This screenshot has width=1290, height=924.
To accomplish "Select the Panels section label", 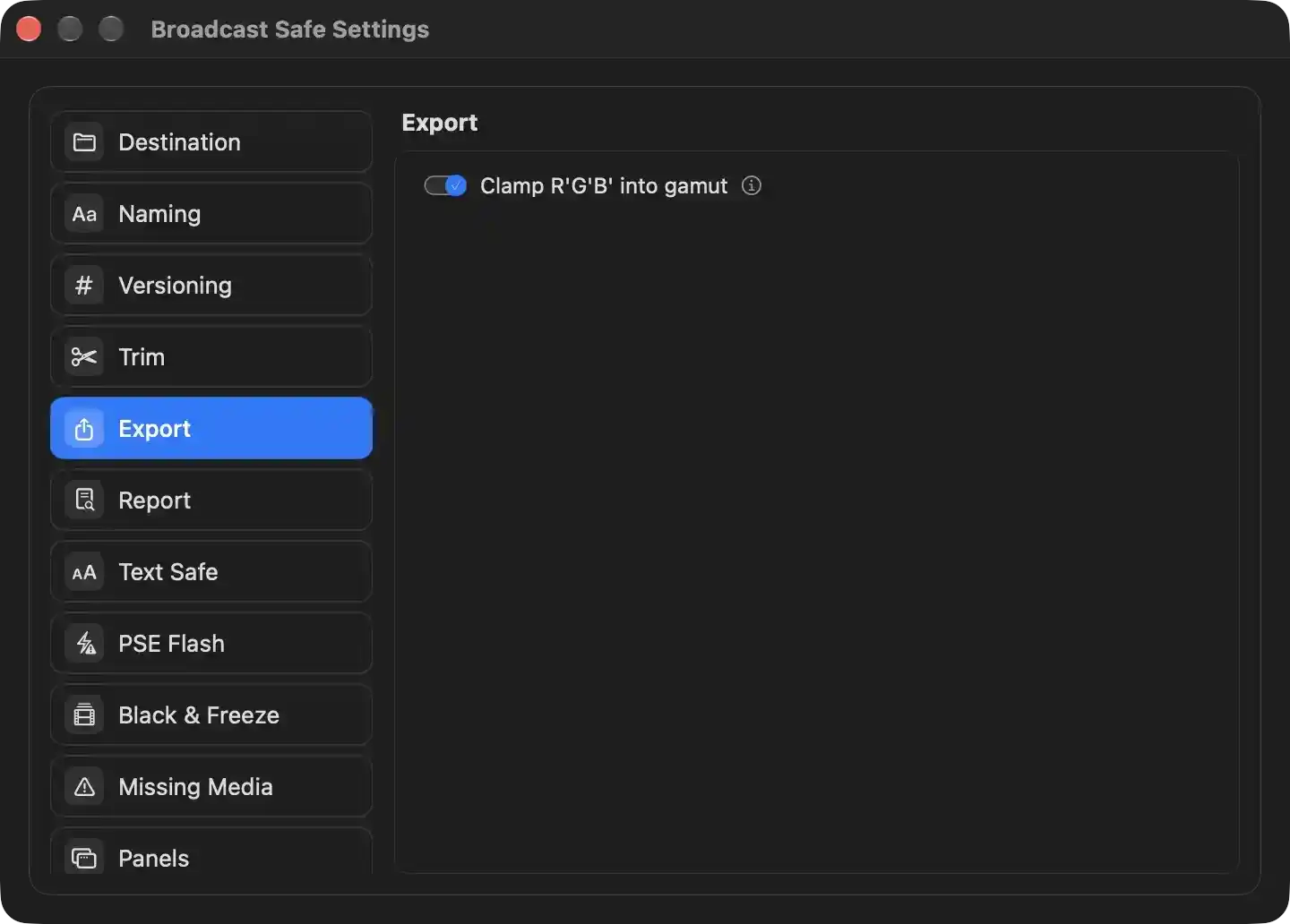I will coord(154,859).
